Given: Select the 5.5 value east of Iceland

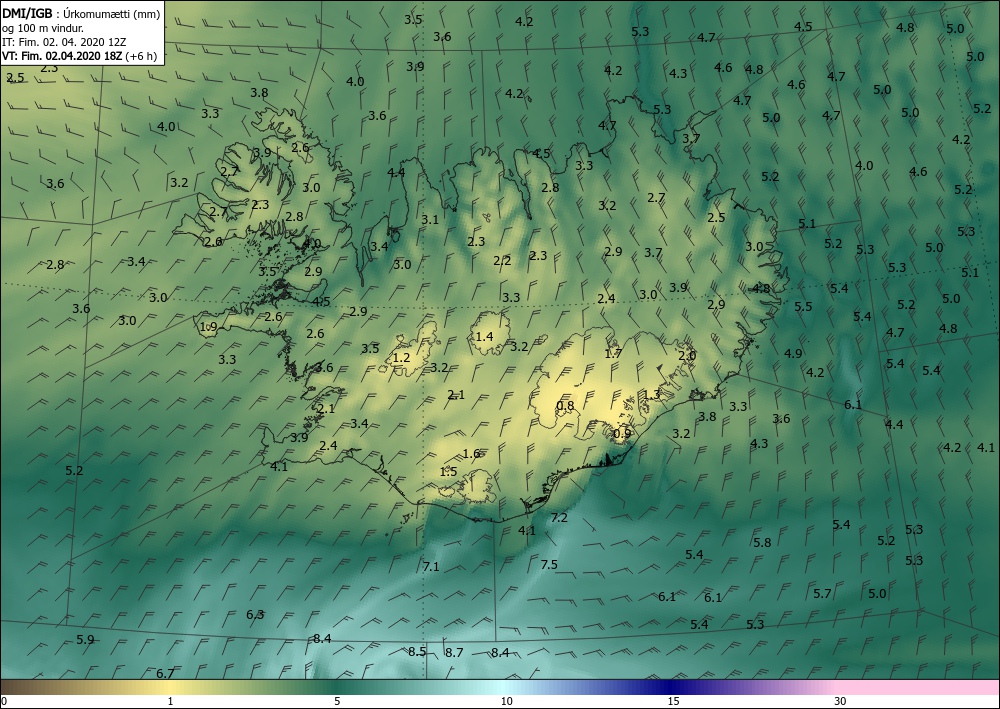Looking at the screenshot, I should [803, 306].
